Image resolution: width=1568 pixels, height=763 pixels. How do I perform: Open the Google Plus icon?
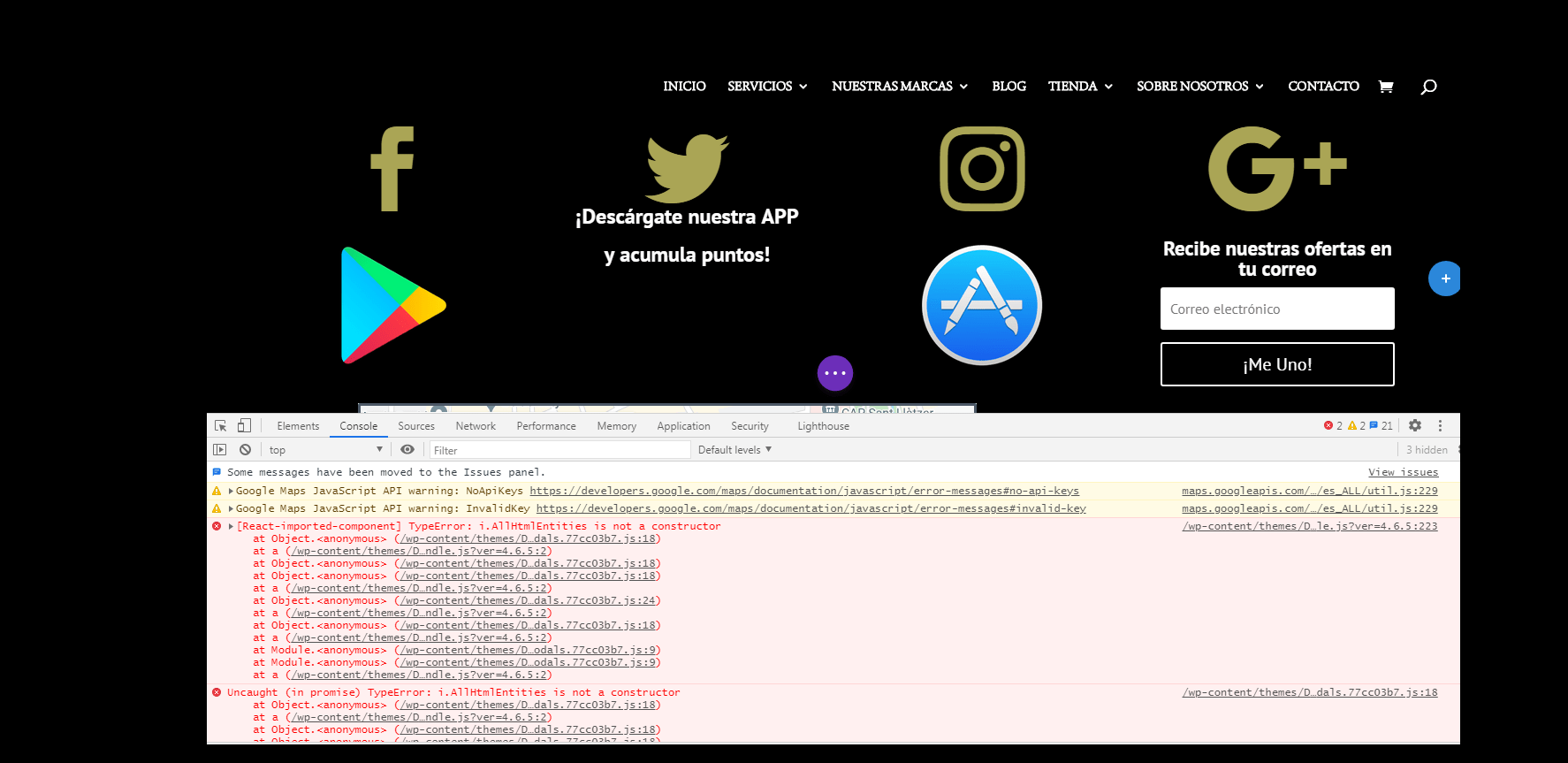coord(1277,169)
